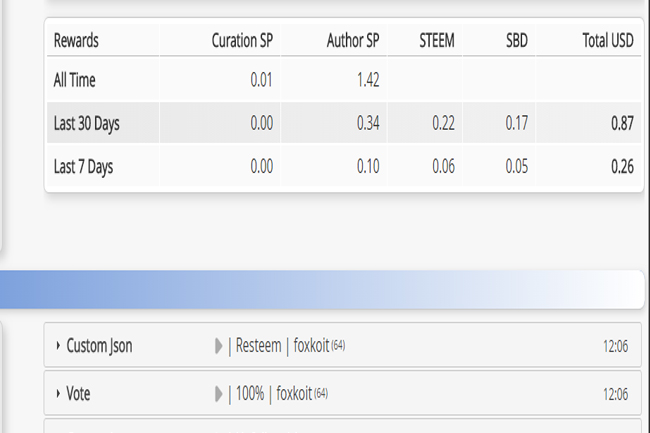
Task: Select the Last 7 Days rewards row
Action: (x=83, y=167)
